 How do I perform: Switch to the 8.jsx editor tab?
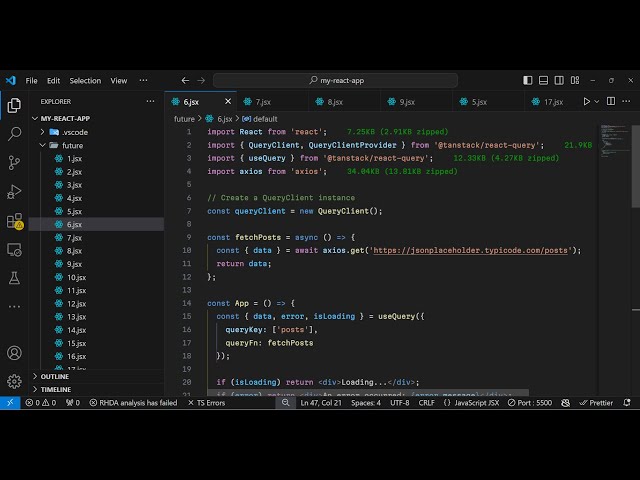[334, 101]
